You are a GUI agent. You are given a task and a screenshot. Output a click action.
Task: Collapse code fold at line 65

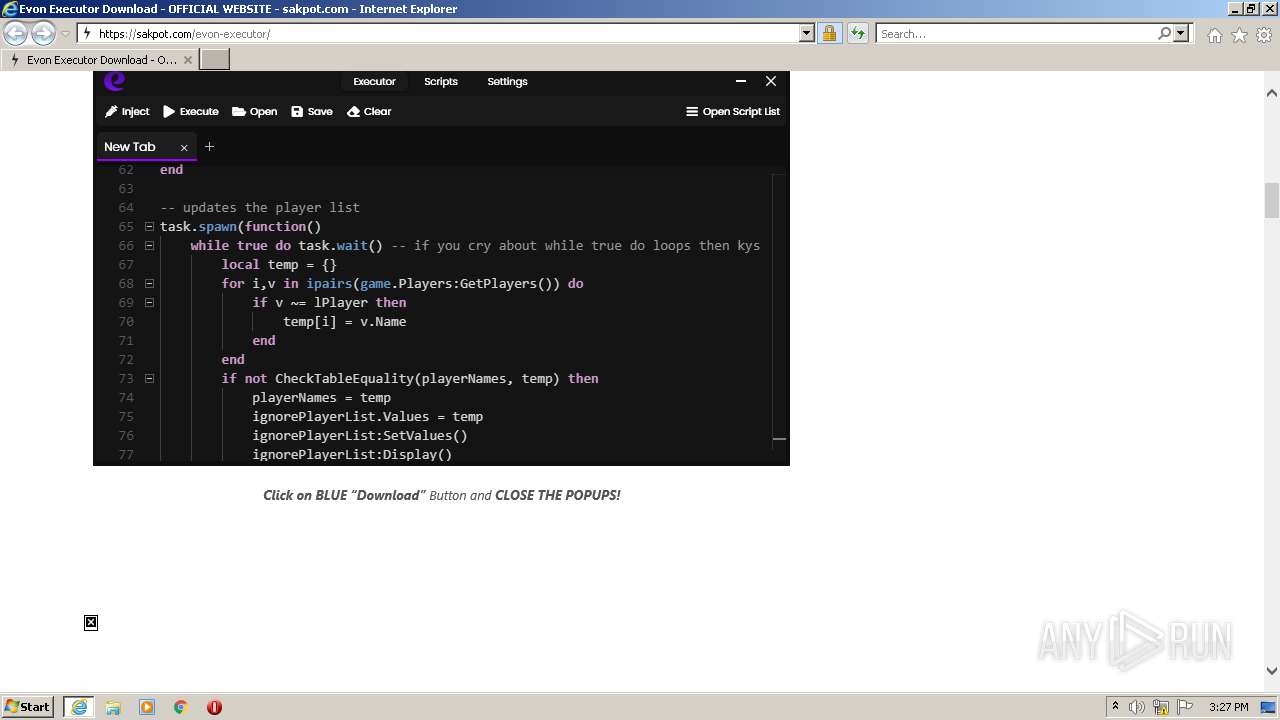click(149, 226)
